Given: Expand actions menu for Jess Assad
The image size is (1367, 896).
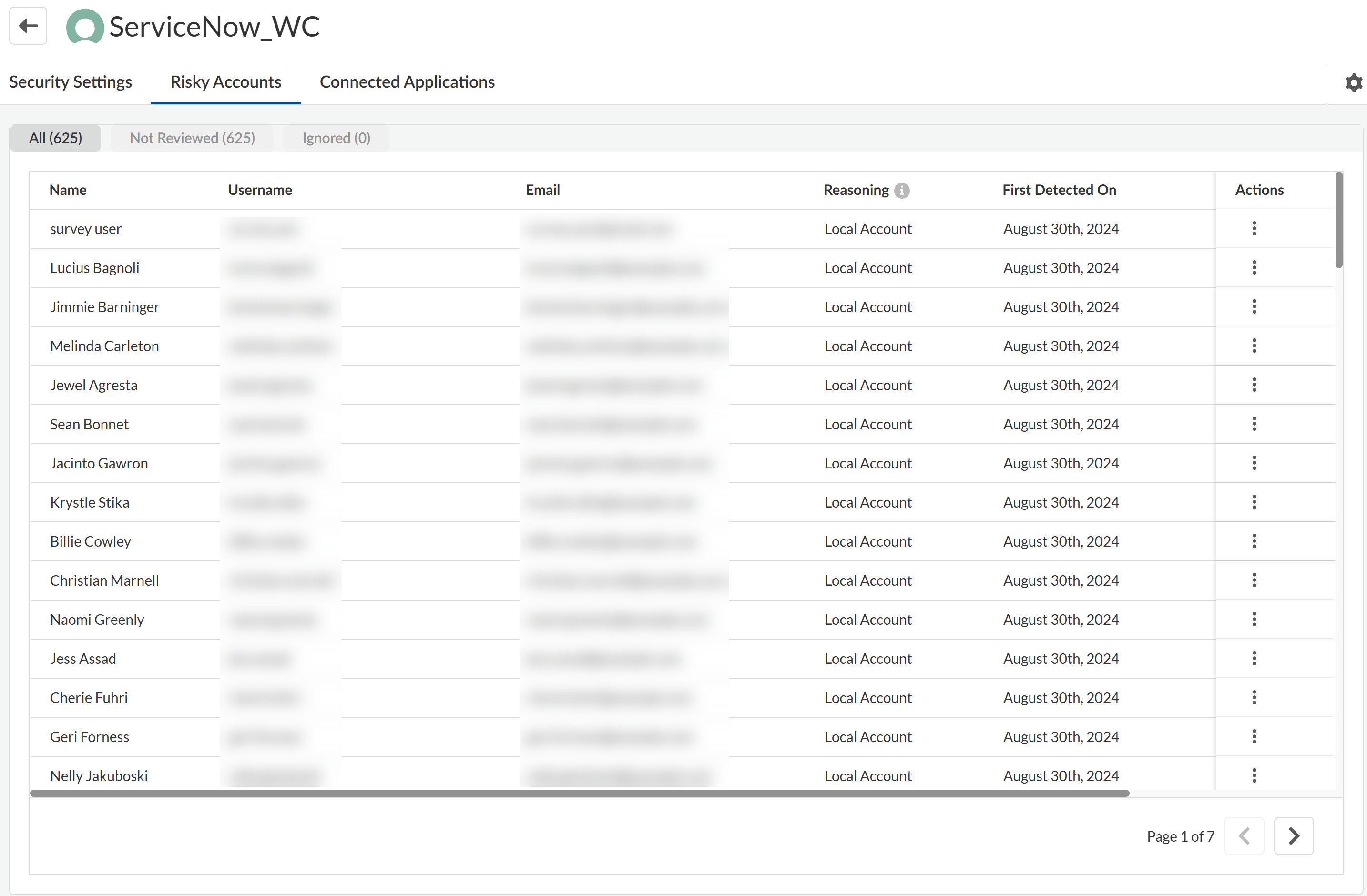Looking at the screenshot, I should tap(1254, 658).
